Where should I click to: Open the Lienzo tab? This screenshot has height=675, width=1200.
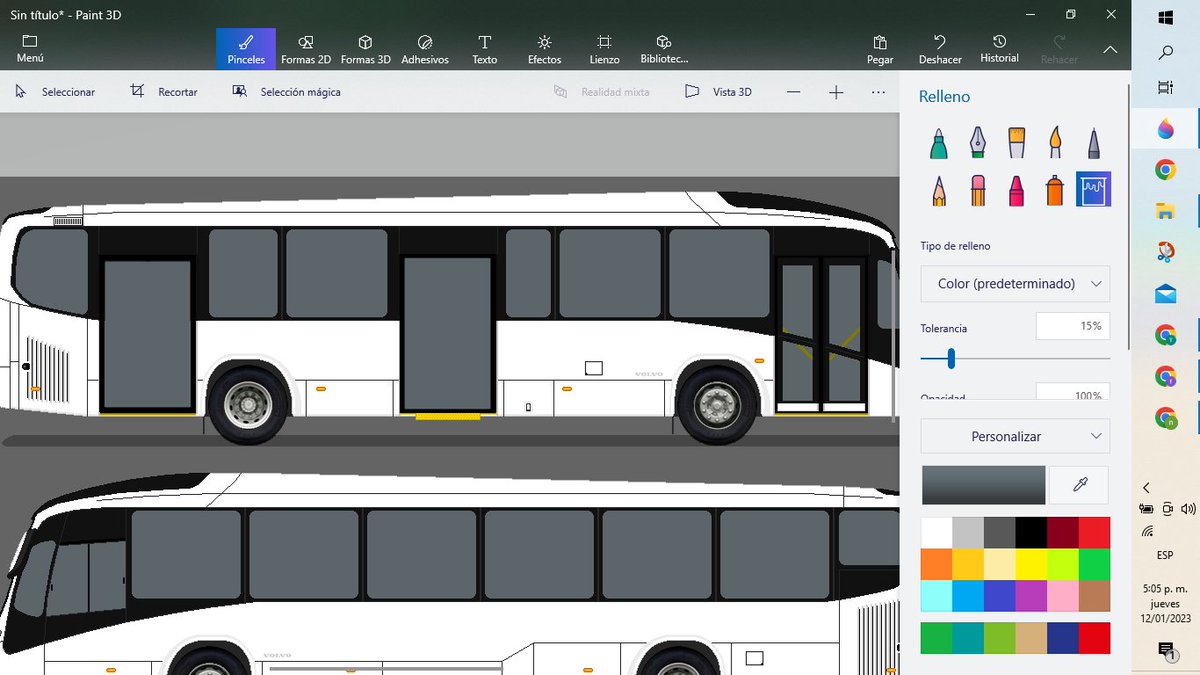coord(604,49)
